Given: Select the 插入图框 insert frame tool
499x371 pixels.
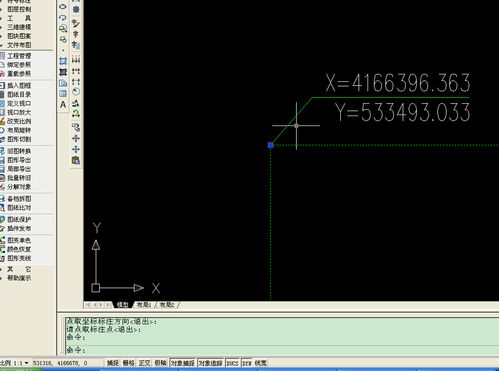Looking at the screenshot, I should pos(16,85).
